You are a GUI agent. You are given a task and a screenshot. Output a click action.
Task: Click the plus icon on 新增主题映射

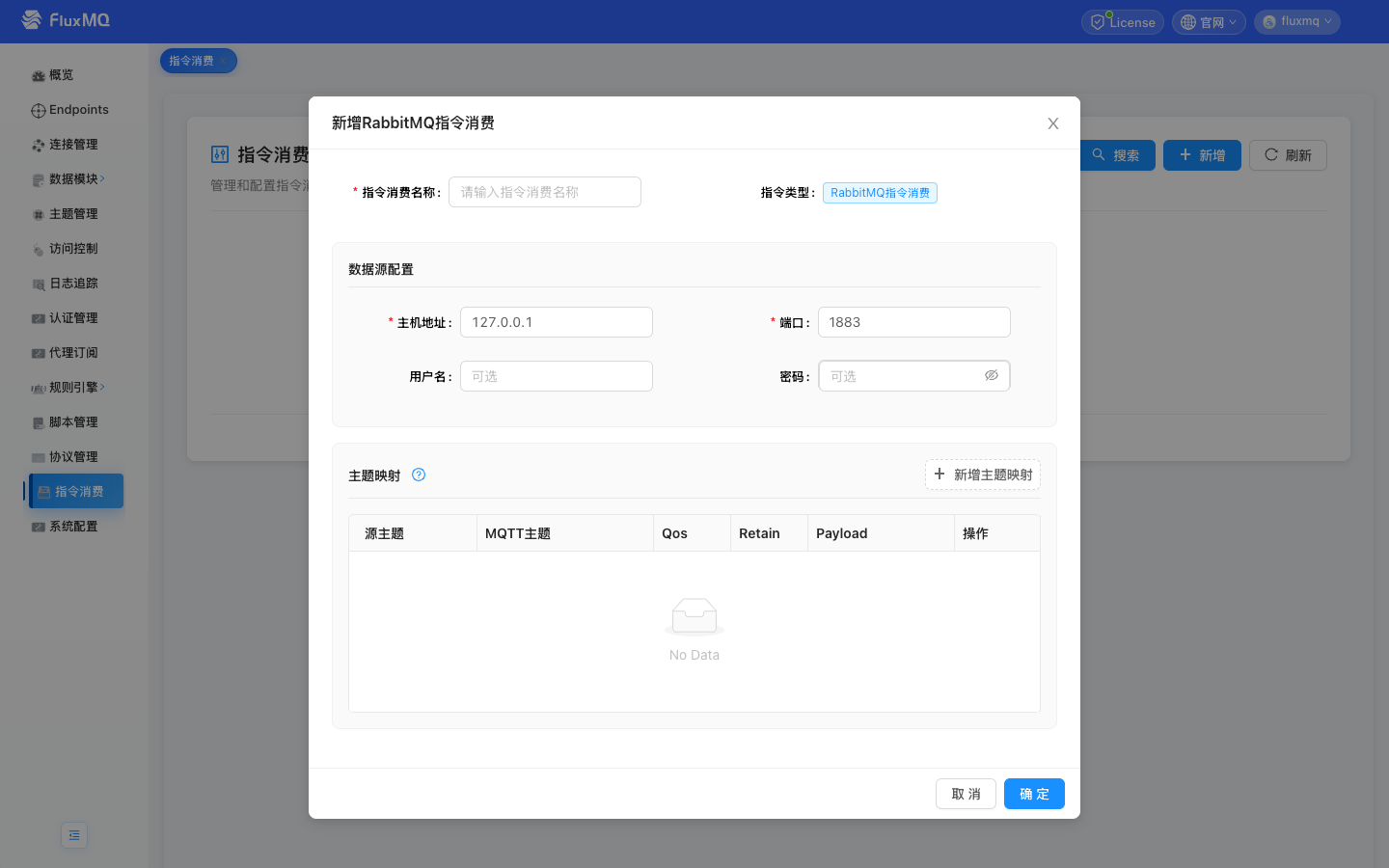[940, 474]
